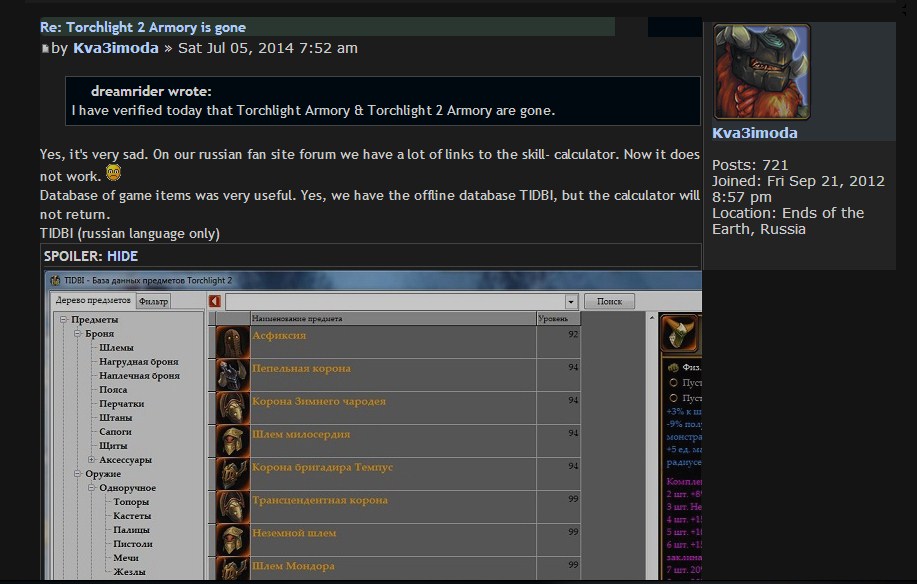Select Пистоли in the weapons tree
Screen dimensions: 917x584
(x=133, y=544)
